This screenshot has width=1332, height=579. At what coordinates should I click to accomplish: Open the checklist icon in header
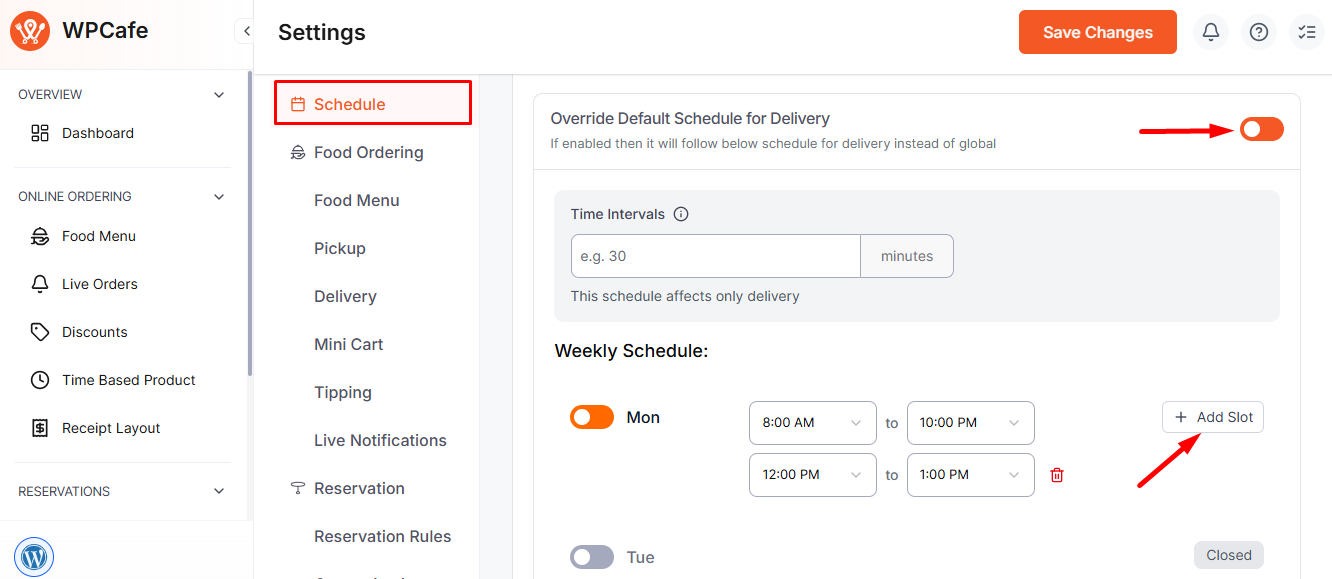click(x=1306, y=32)
